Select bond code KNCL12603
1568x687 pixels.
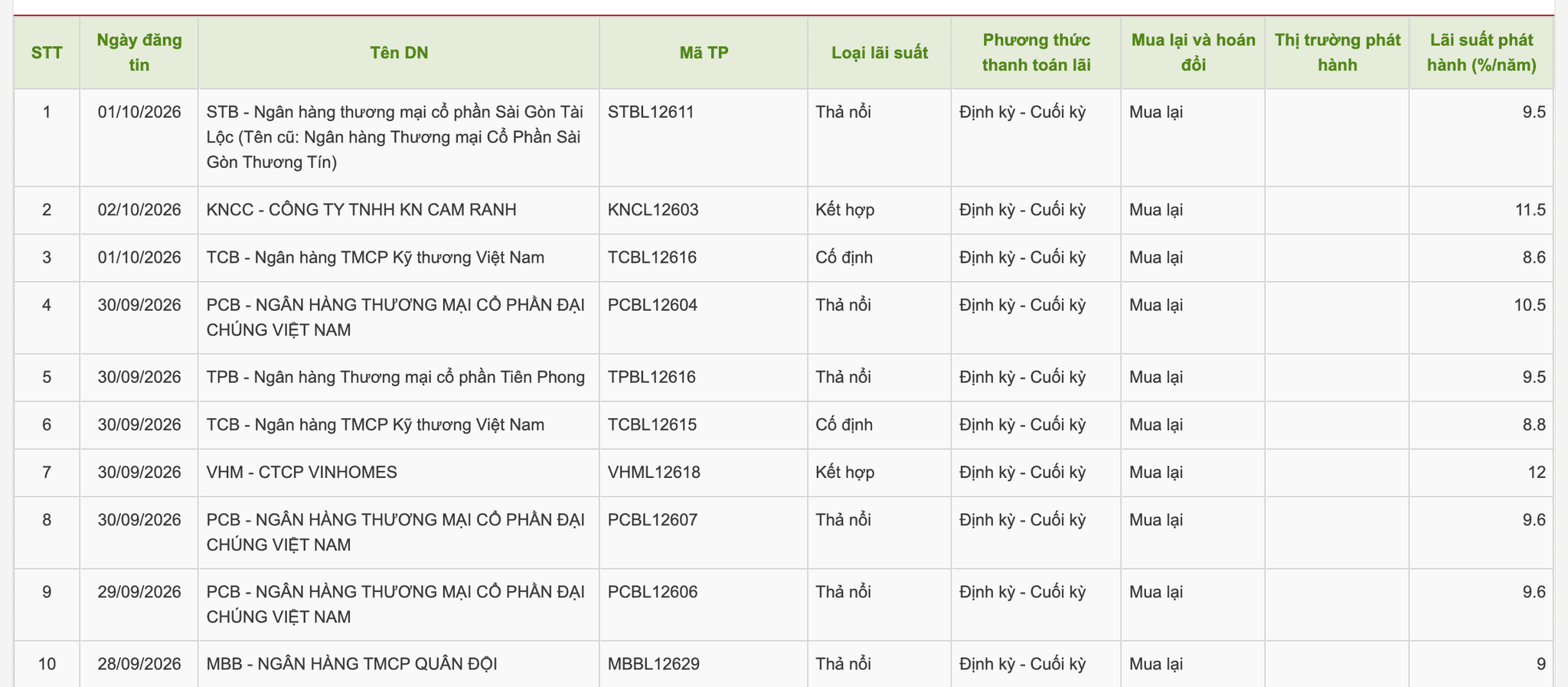[653, 210]
